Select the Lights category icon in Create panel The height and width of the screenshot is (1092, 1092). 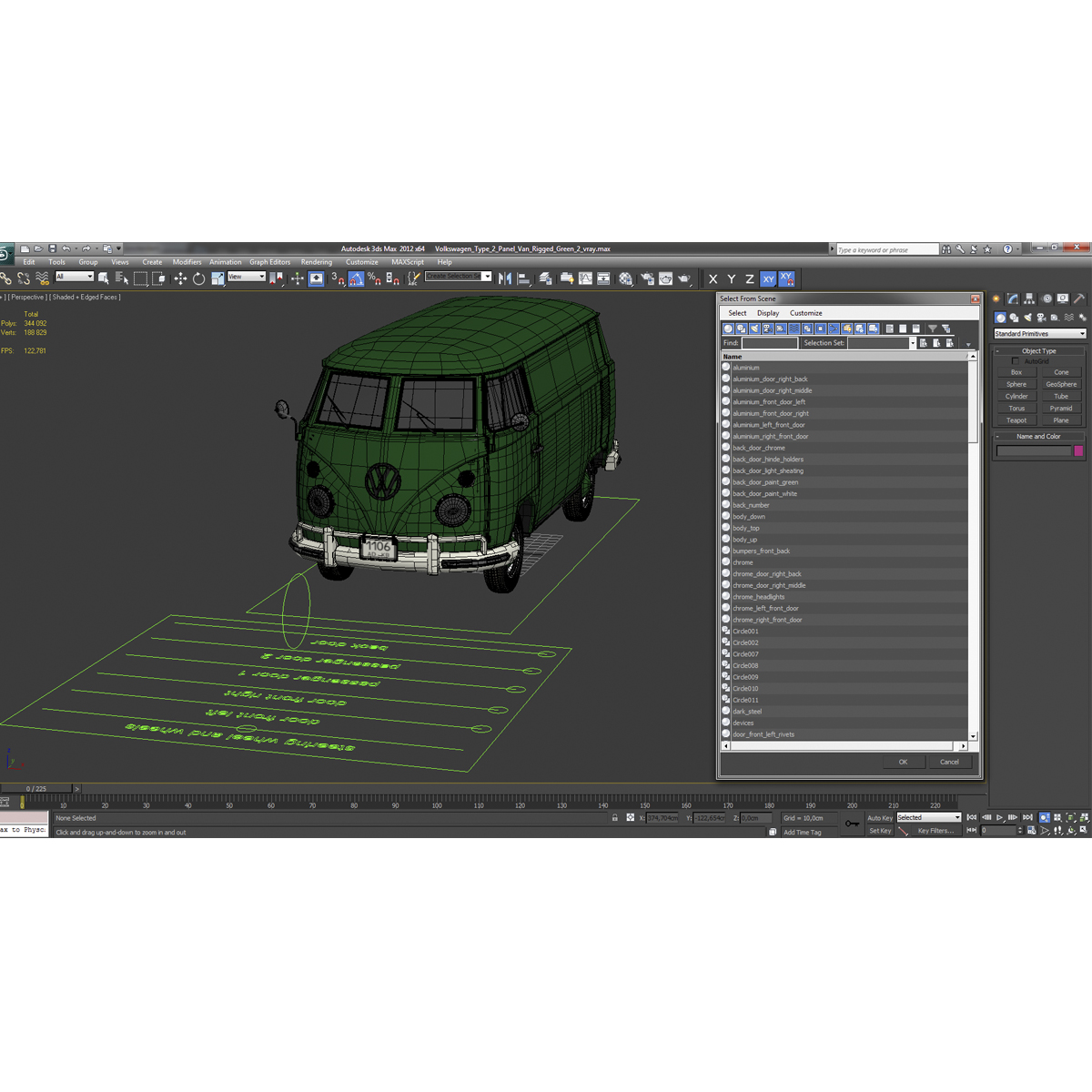click(1027, 318)
